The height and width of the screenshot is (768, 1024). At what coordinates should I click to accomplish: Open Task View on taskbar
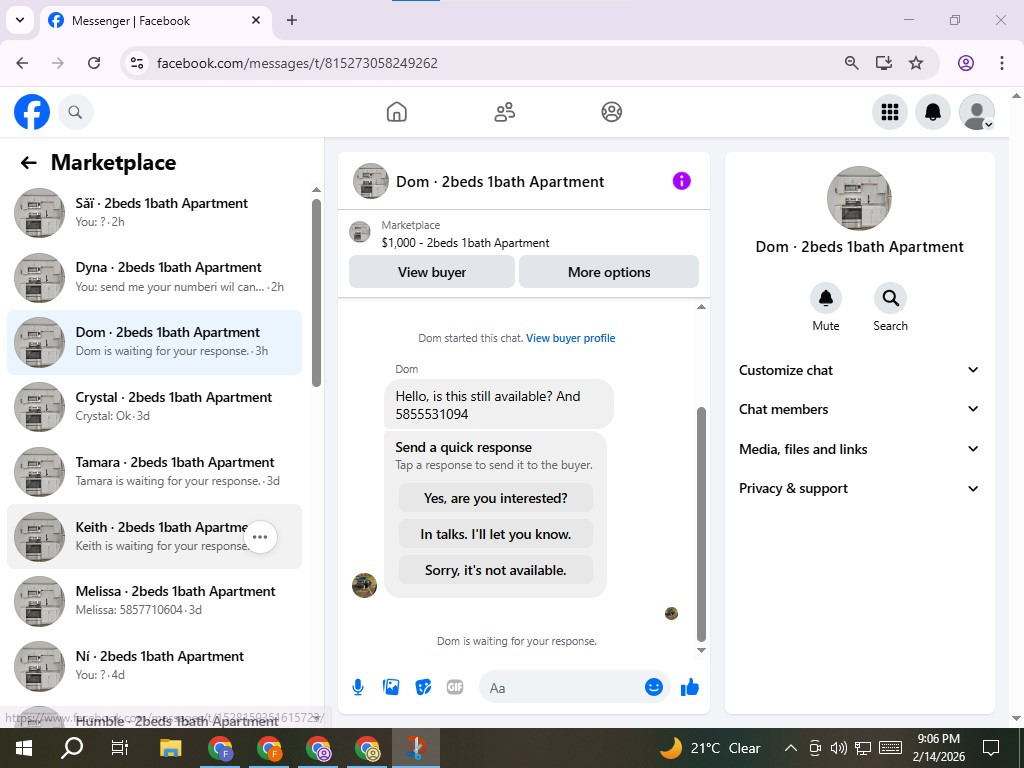[120, 748]
